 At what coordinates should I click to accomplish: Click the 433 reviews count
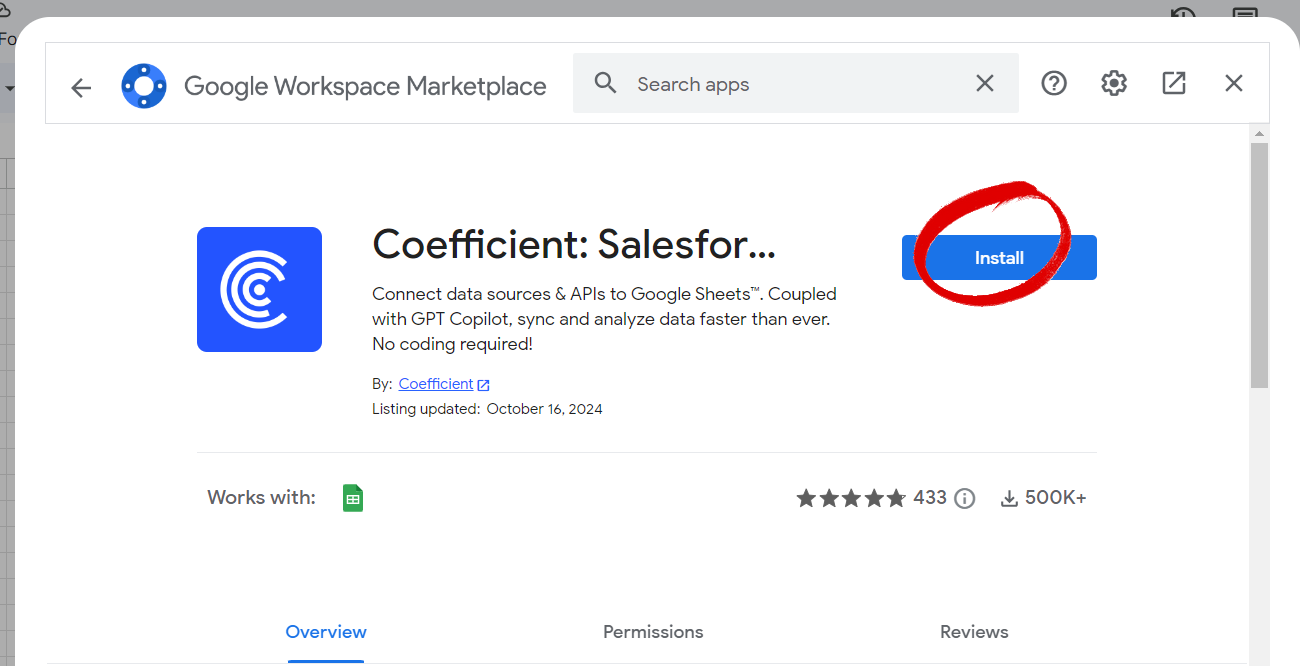coord(930,497)
